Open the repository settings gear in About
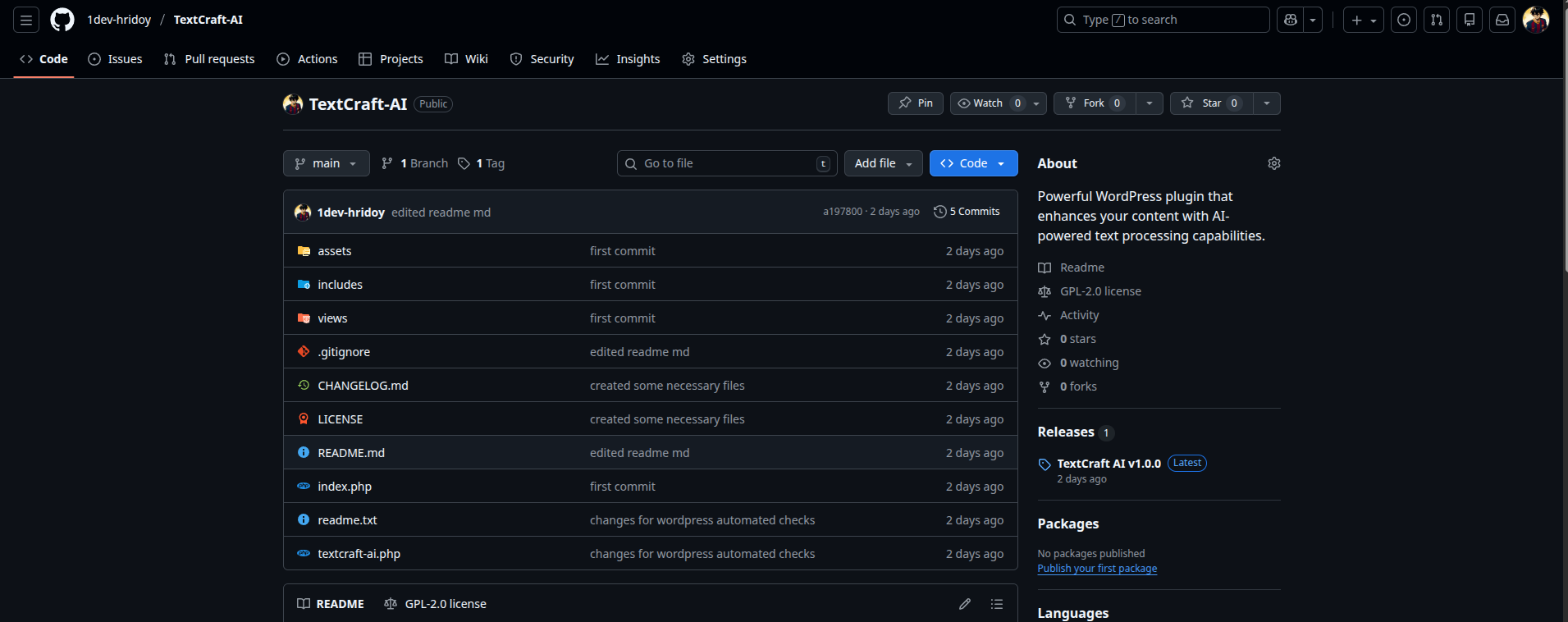The height and width of the screenshot is (622, 1568). pyautogui.click(x=1273, y=163)
